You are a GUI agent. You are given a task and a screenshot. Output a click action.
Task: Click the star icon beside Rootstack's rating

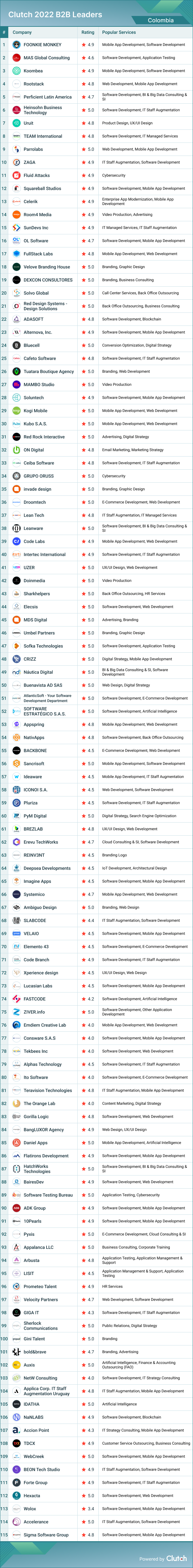[83, 84]
